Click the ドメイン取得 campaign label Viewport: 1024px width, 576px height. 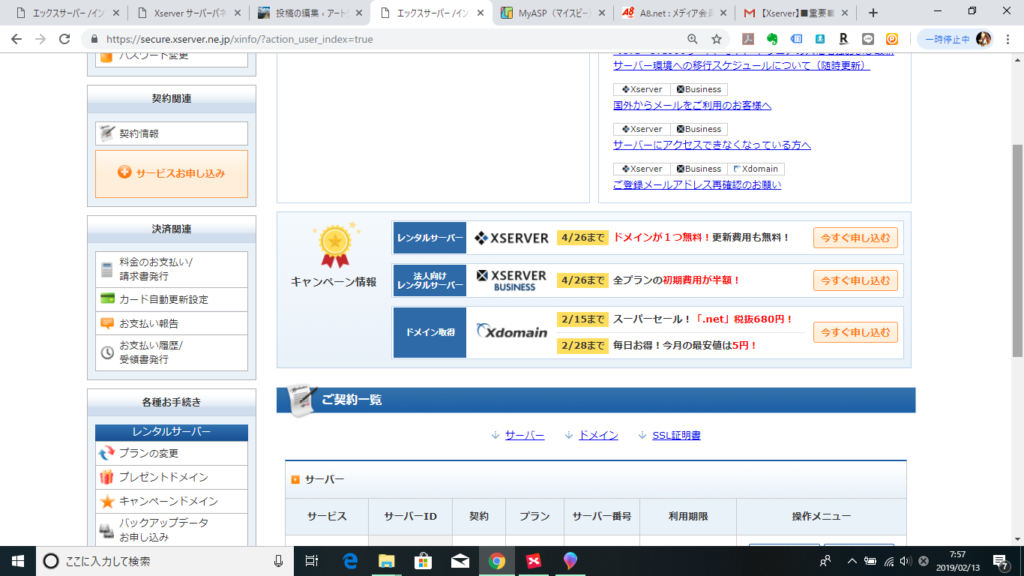tap(430, 332)
